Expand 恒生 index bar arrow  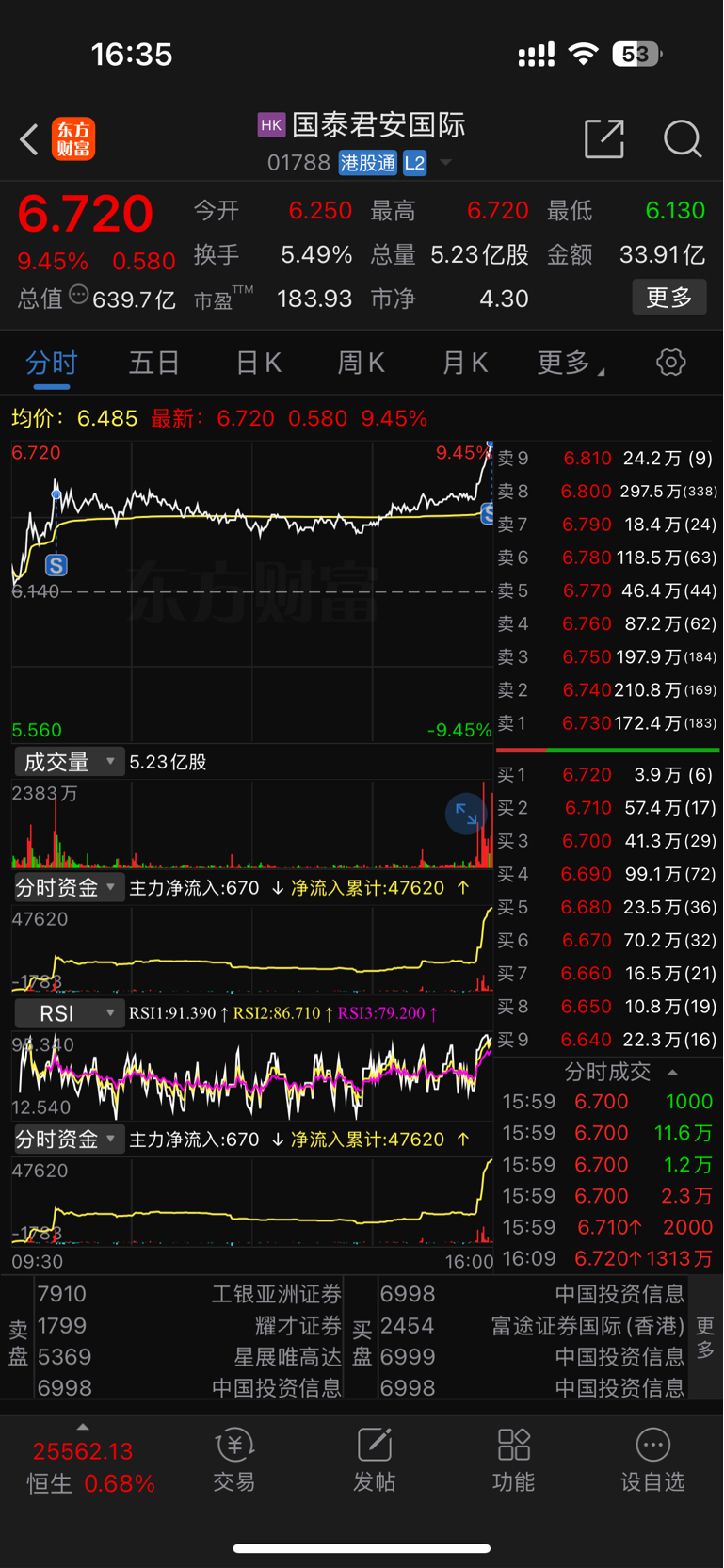83,1427
